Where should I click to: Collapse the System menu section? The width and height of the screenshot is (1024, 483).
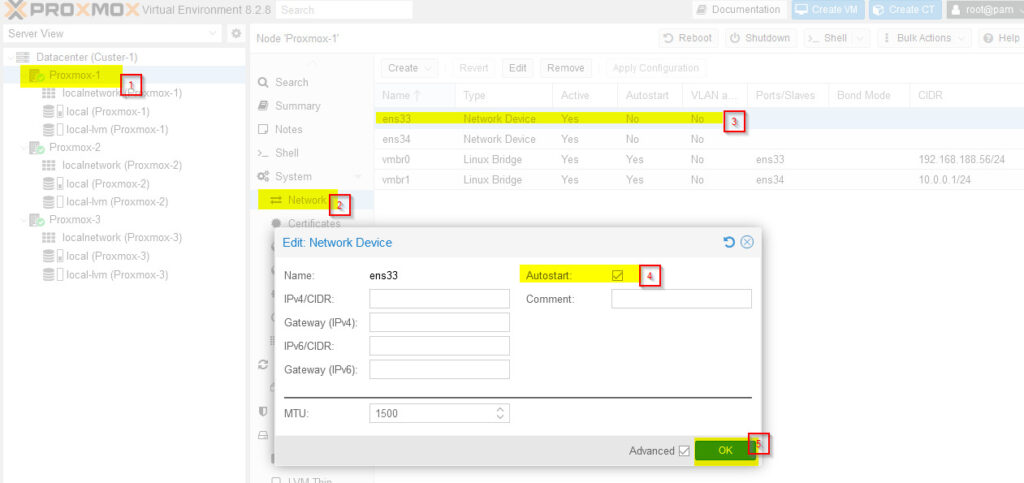pyautogui.click(x=358, y=177)
